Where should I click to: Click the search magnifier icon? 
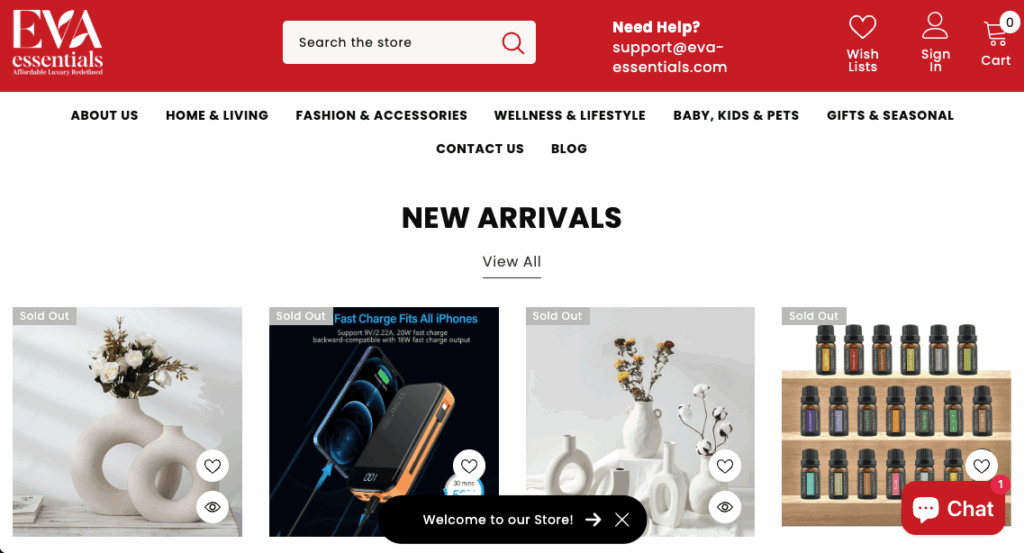point(513,43)
